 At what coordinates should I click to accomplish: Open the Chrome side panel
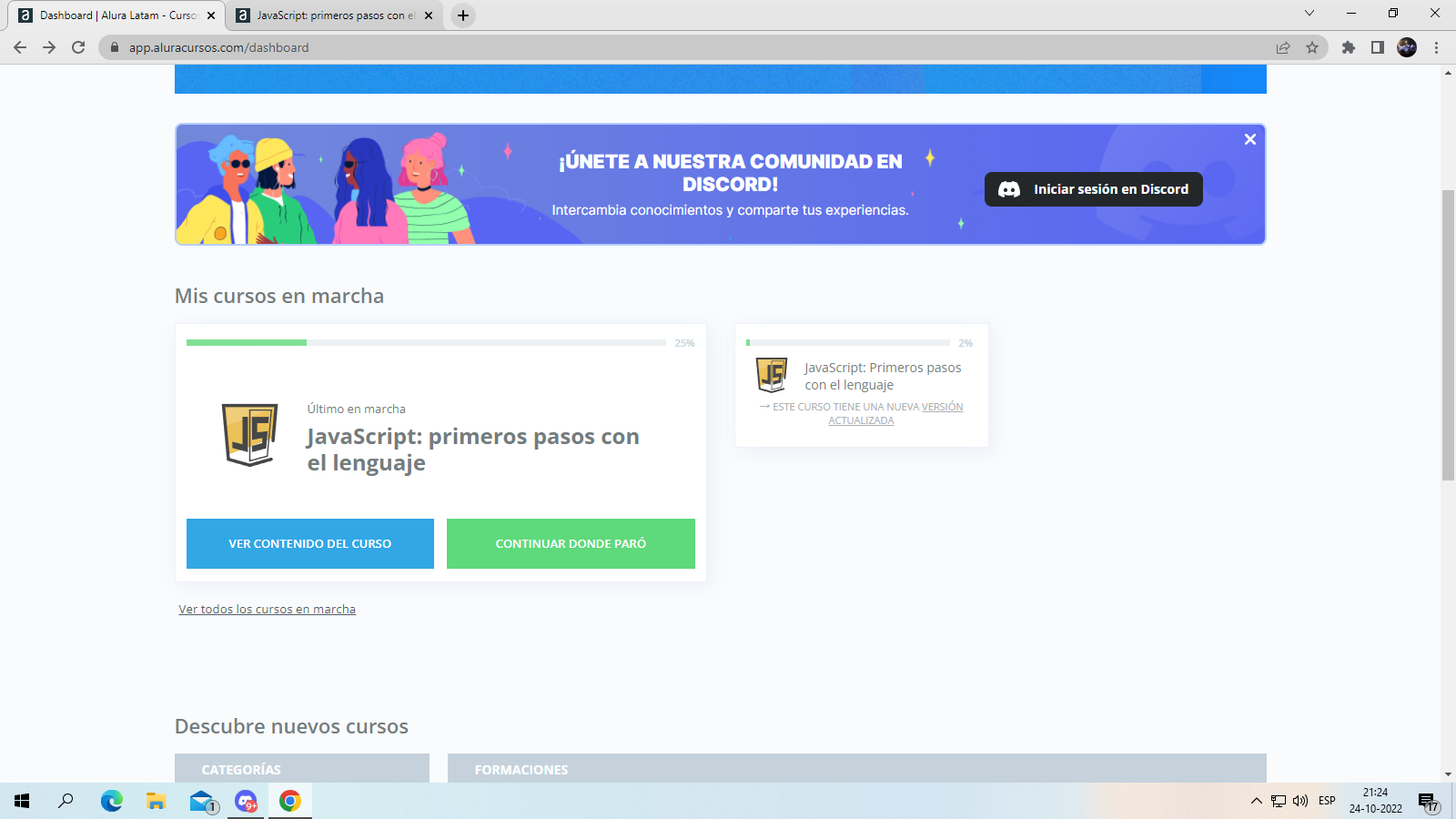pos(1378,47)
